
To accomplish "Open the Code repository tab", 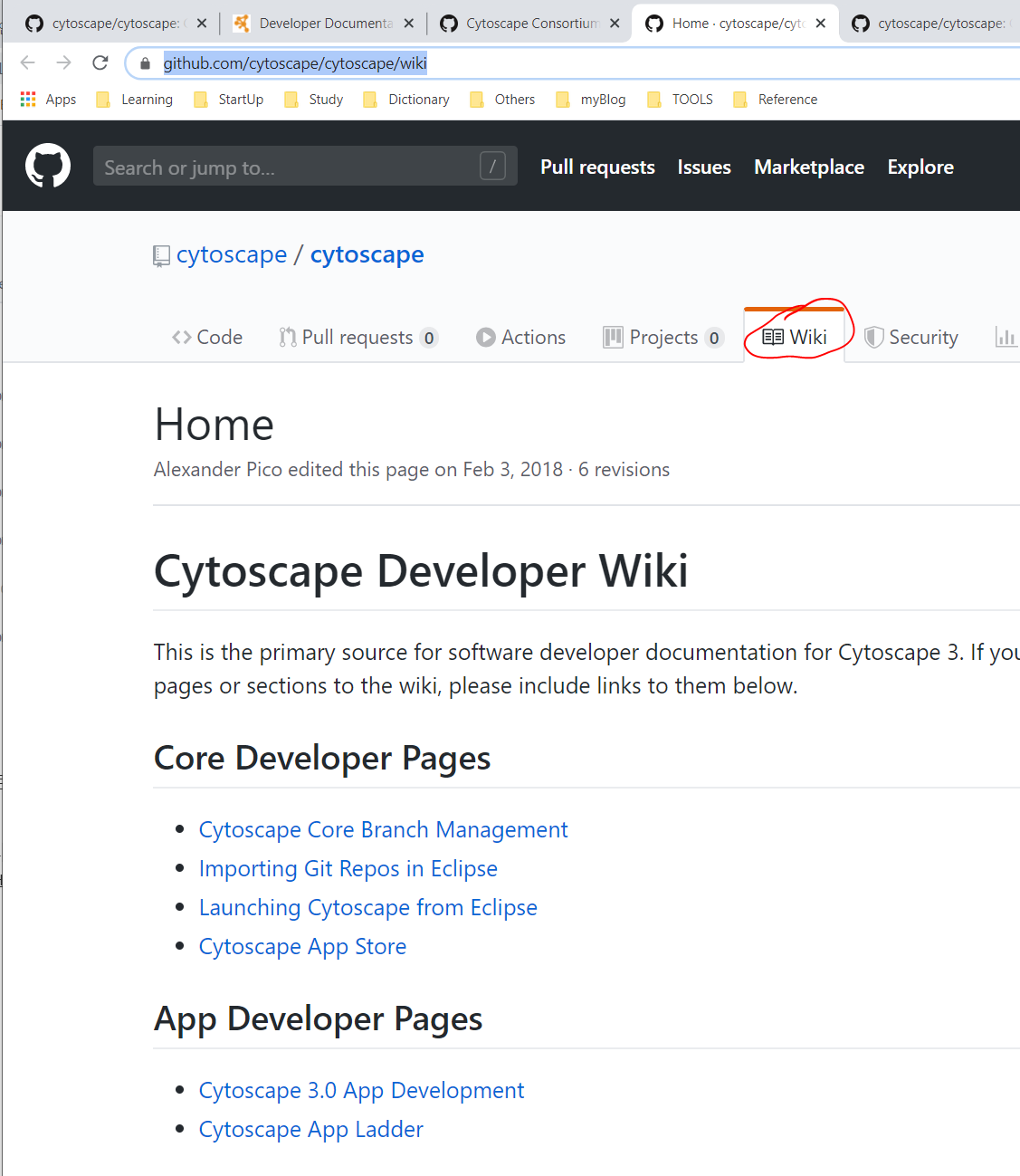I will [x=207, y=337].
